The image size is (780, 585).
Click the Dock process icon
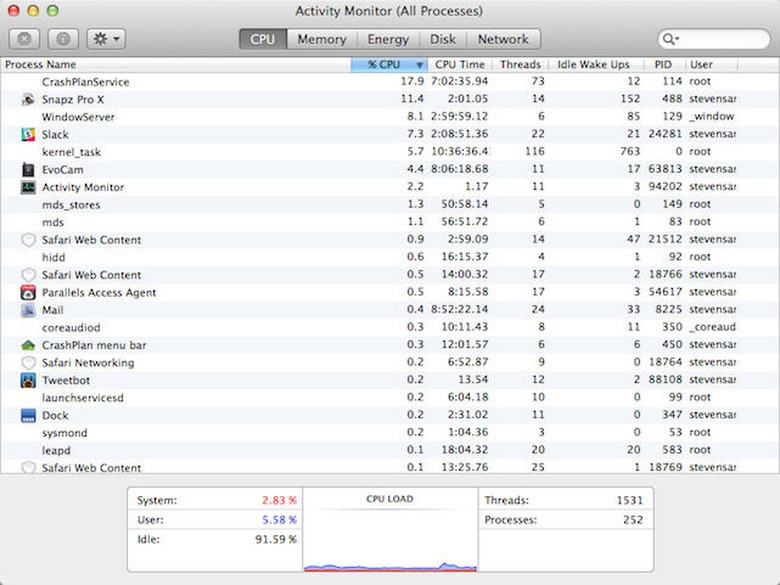pos(28,415)
